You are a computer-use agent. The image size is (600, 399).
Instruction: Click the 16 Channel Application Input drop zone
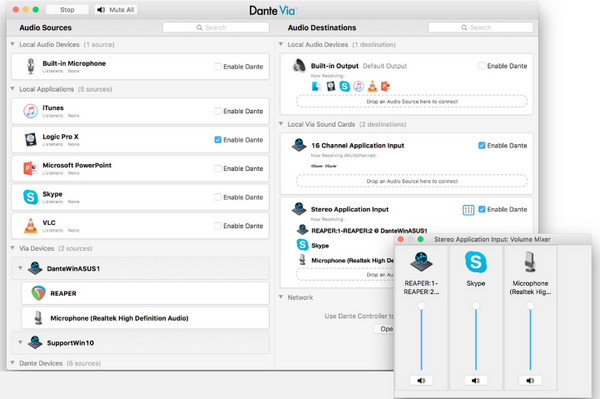pos(412,181)
